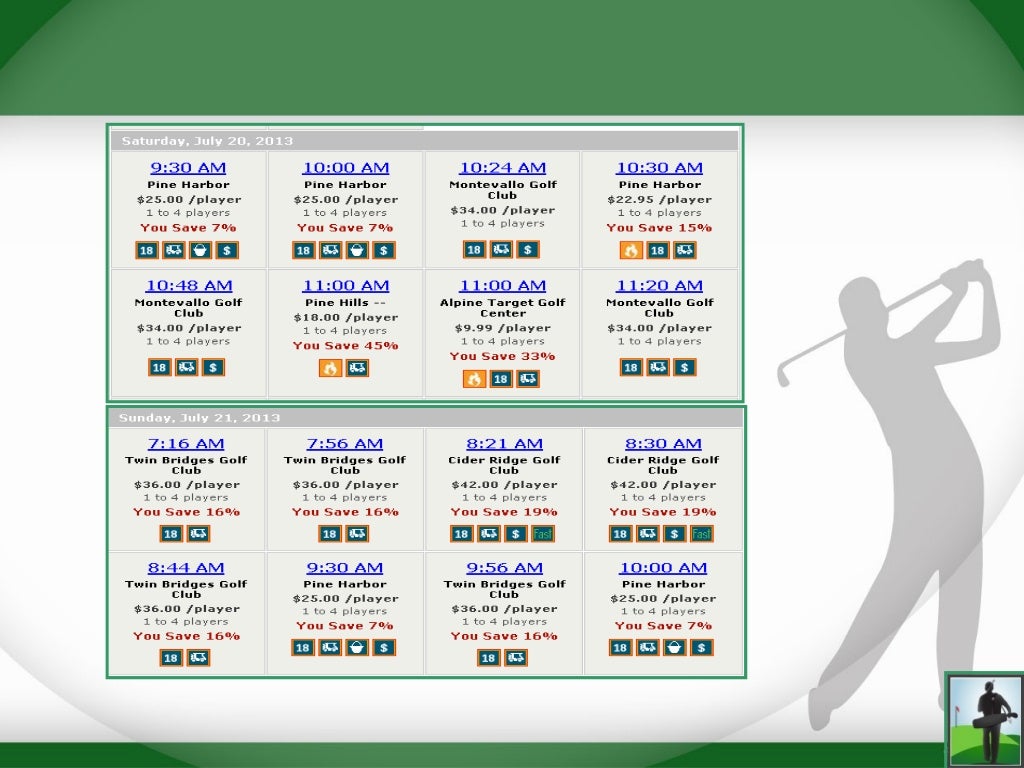Image resolution: width=1024 pixels, height=768 pixels.
Task: Click the 18-hole icon under Alpine Target Golf Center
Action: [x=501, y=379]
